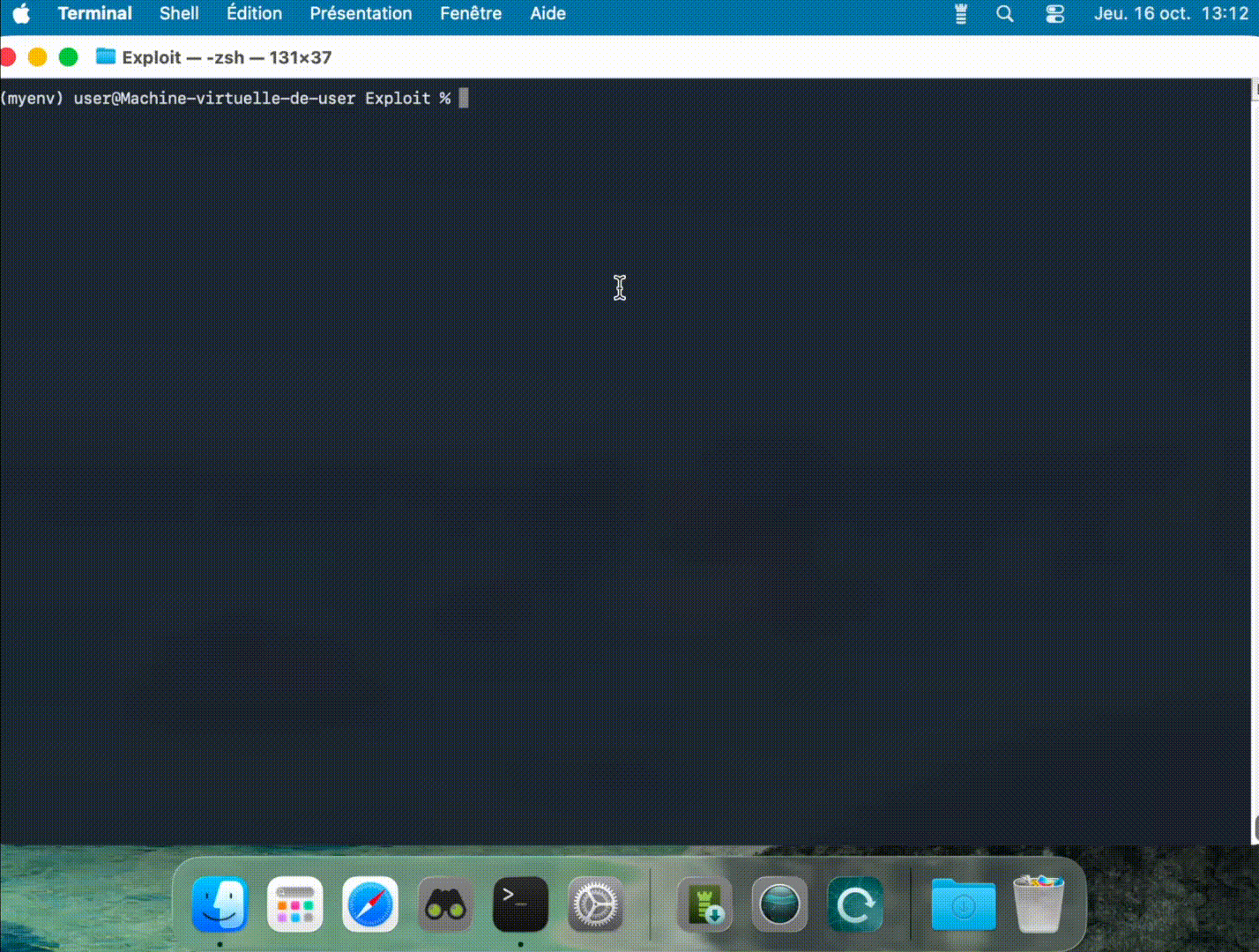
Task: Open Control Center toggles icon
Action: pyautogui.click(x=1054, y=14)
